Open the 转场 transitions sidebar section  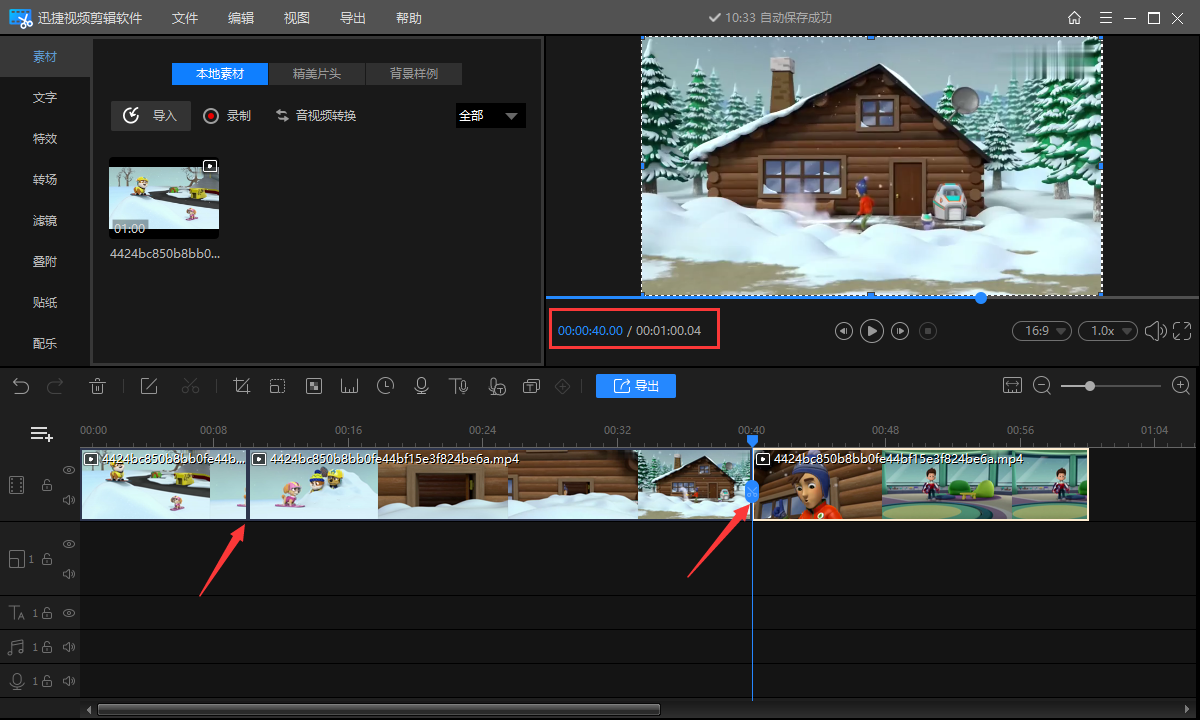click(45, 180)
